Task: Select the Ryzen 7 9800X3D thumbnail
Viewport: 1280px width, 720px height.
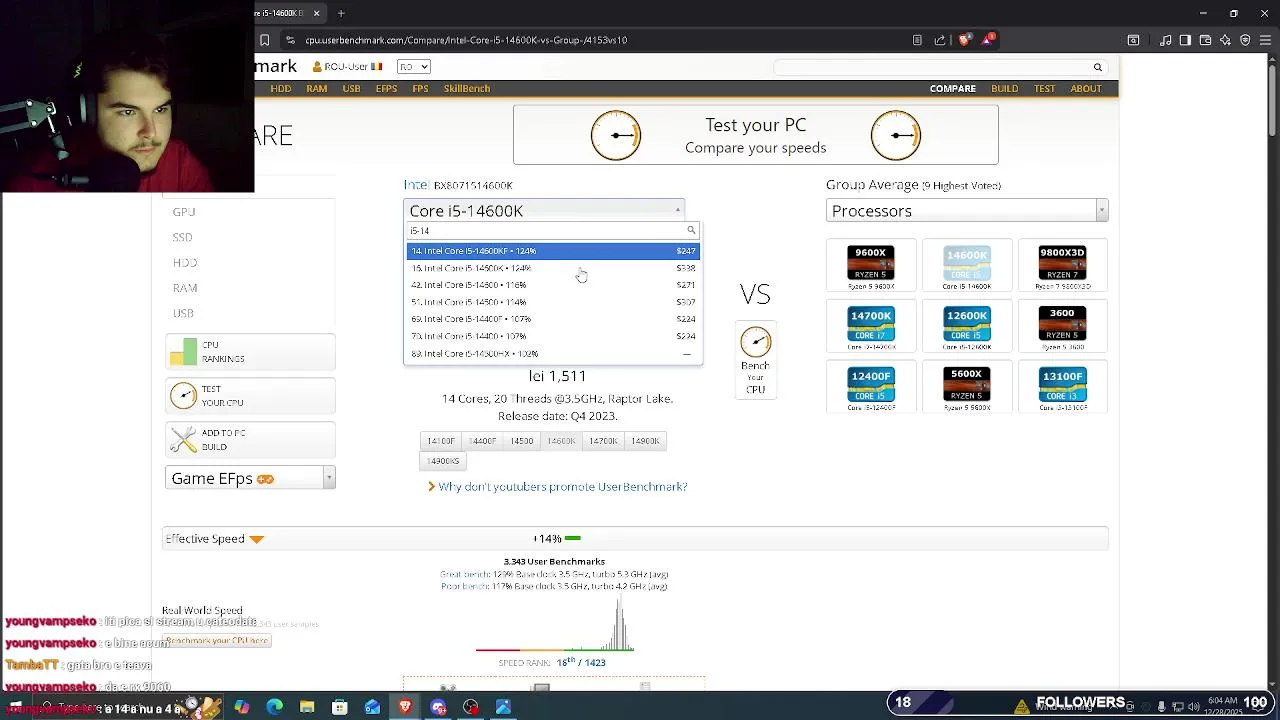Action: click(1062, 265)
